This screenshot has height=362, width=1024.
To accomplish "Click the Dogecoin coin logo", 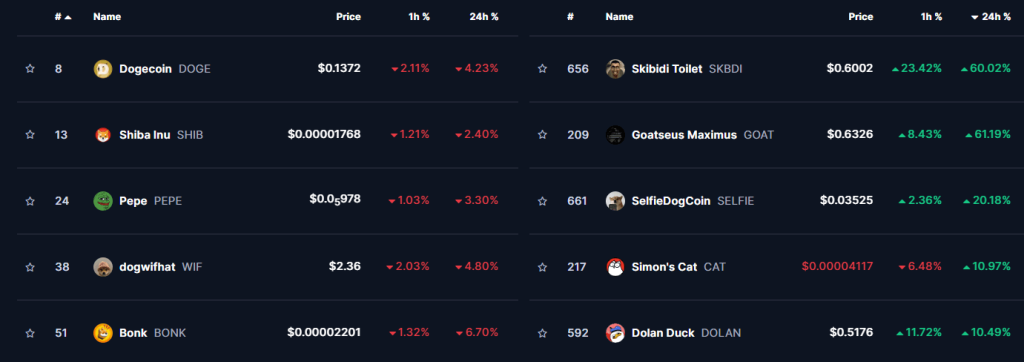I will 103,69.
